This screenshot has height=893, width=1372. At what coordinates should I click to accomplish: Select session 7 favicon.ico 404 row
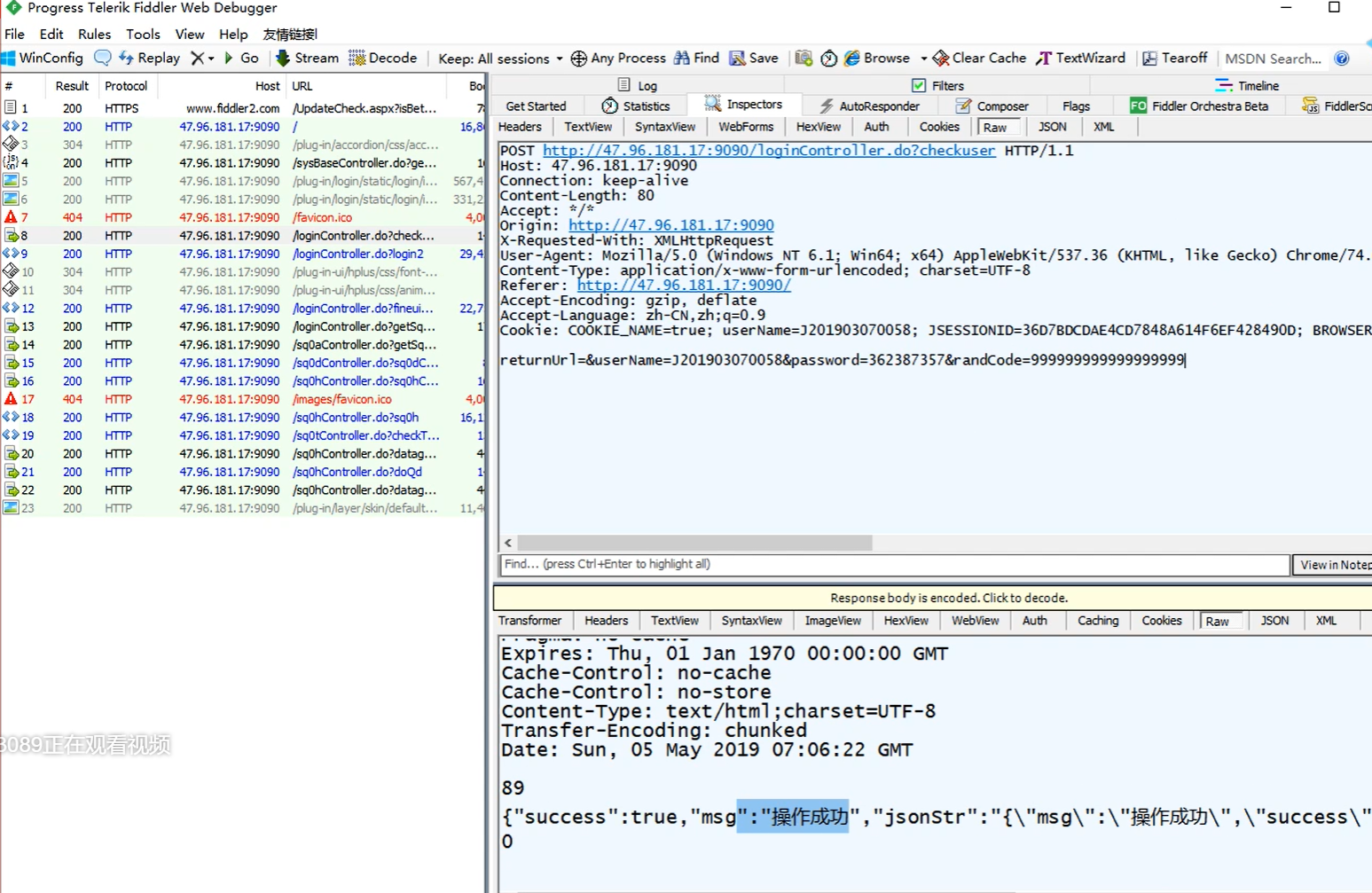point(243,217)
